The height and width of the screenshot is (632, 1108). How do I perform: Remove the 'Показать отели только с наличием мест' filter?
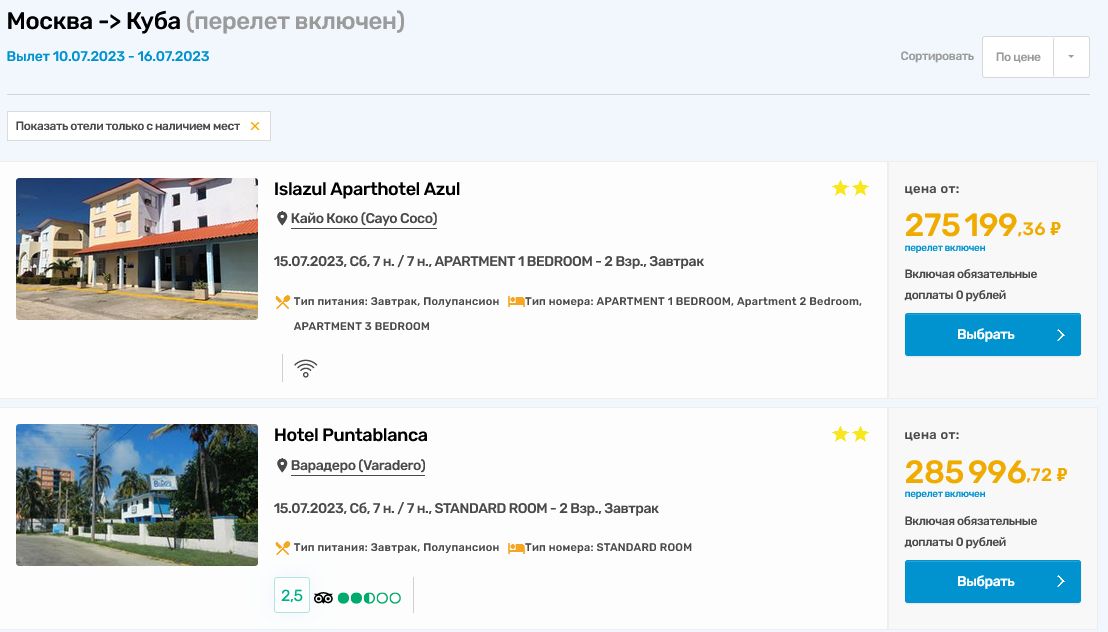click(x=255, y=126)
